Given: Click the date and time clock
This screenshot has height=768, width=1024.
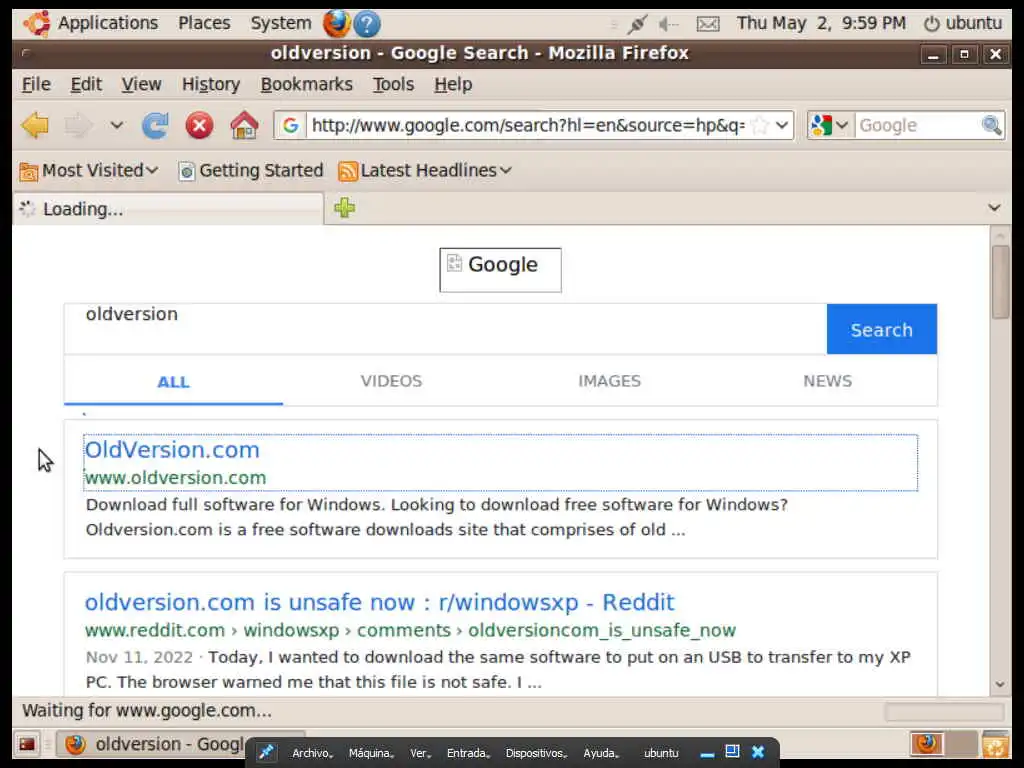Looking at the screenshot, I should coord(821,23).
